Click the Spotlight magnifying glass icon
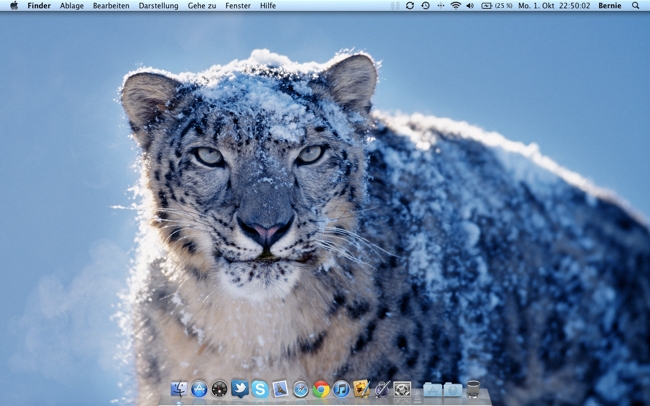Image resolution: width=650 pixels, height=406 pixels. coord(635,6)
